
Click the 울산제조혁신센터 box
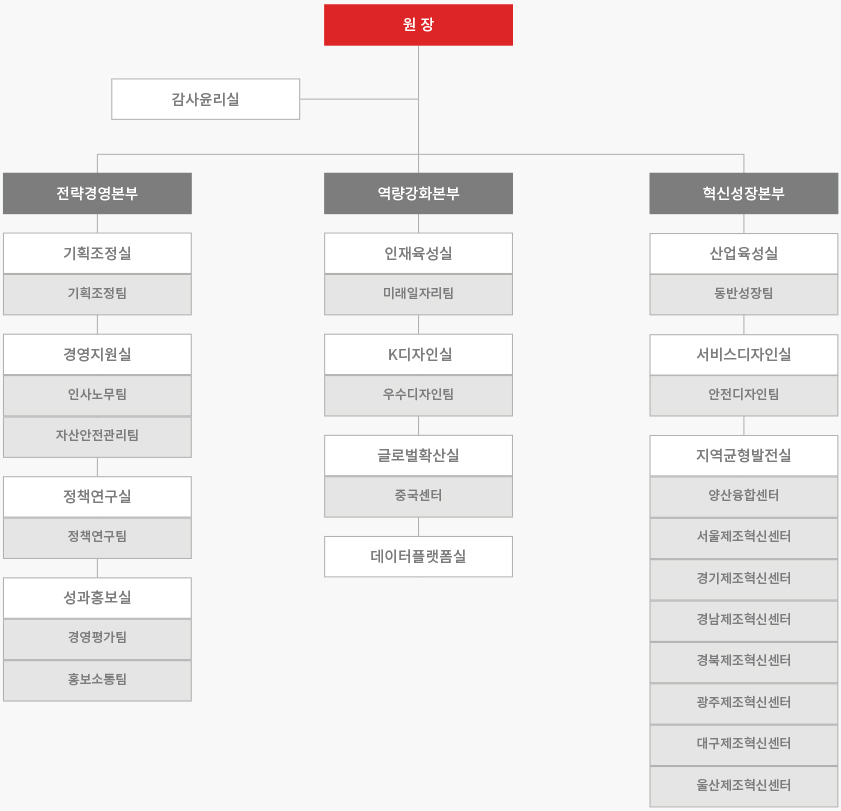pyautogui.click(x=743, y=786)
